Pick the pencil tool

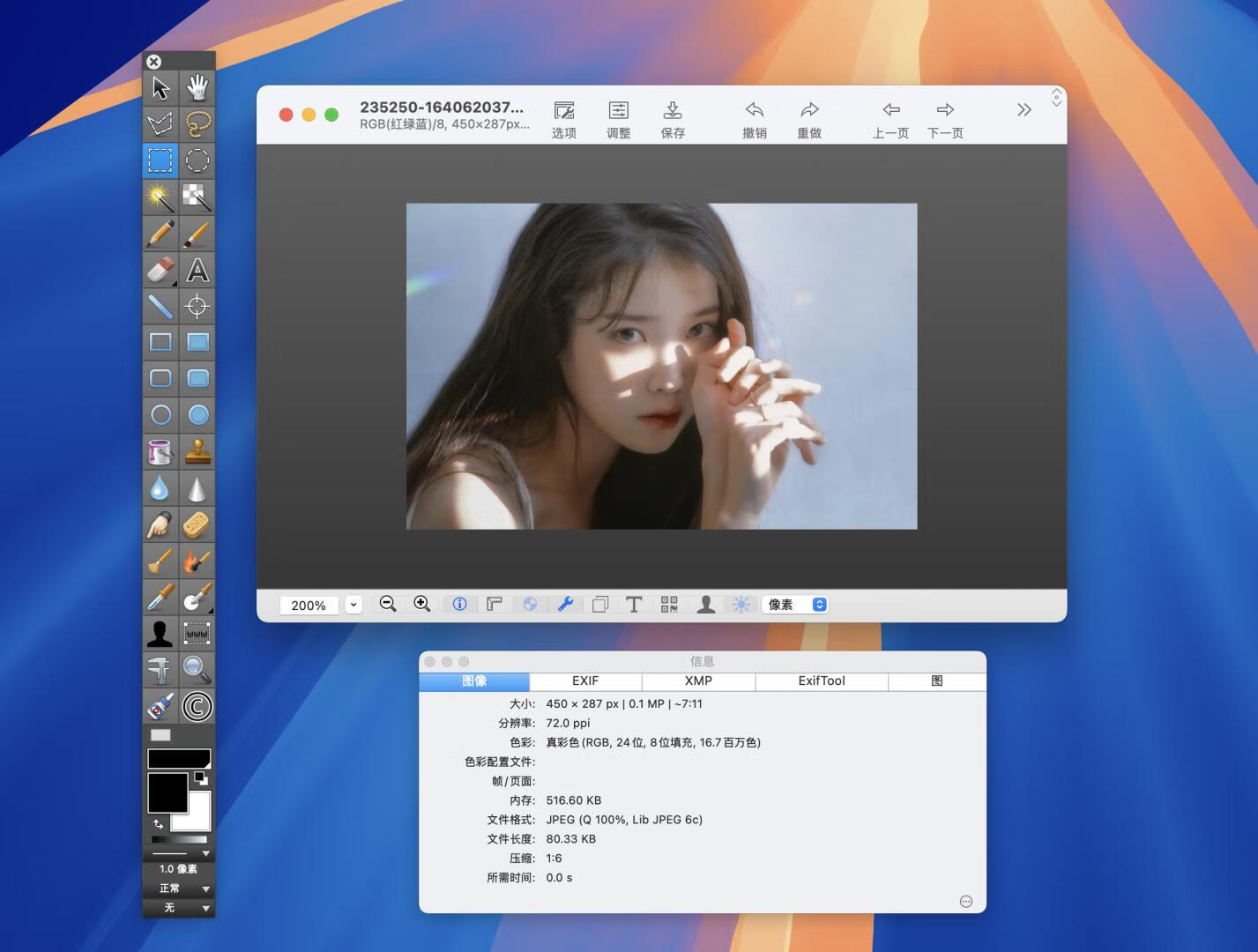[160, 234]
